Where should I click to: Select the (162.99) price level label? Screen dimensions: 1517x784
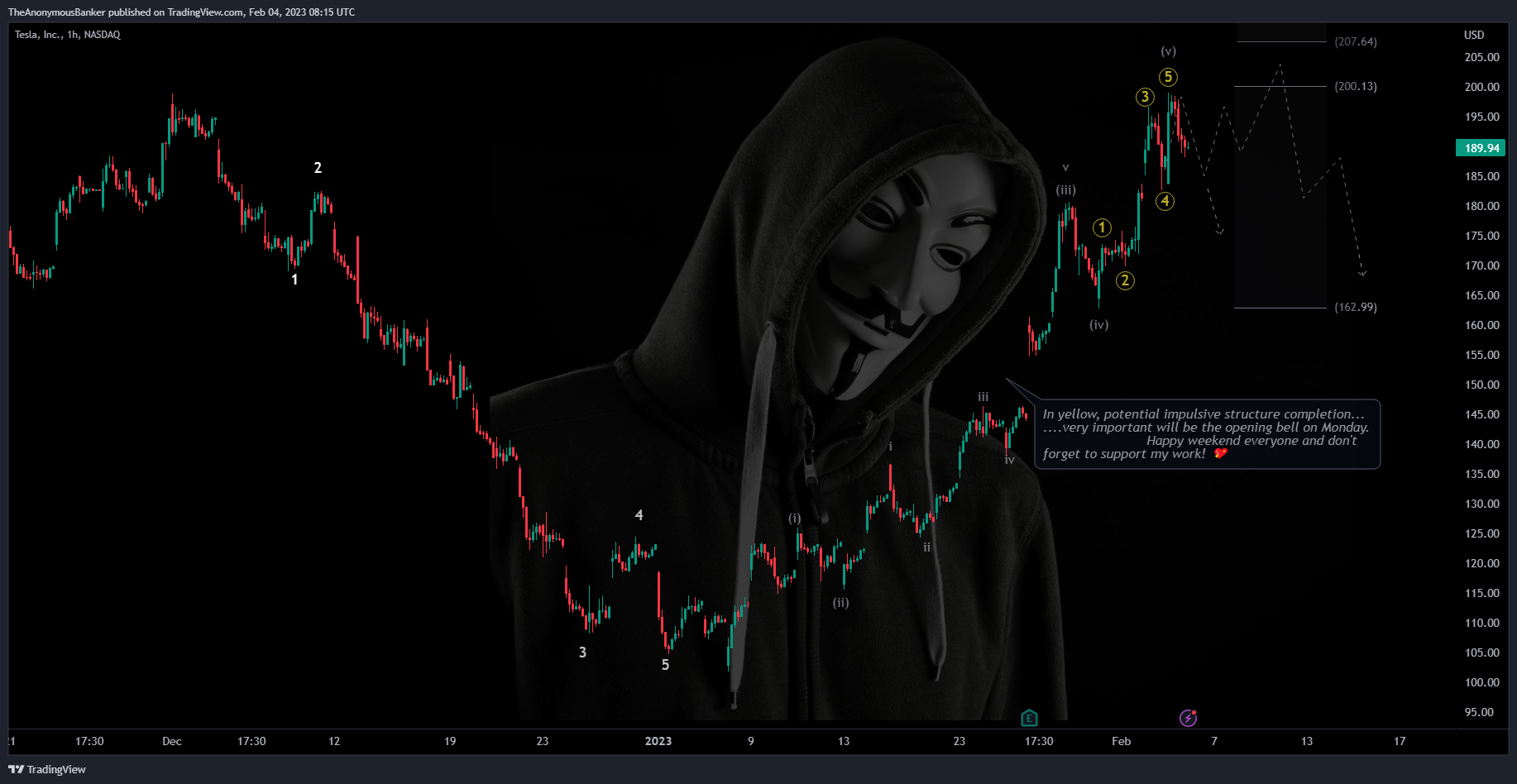(x=1356, y=307)
